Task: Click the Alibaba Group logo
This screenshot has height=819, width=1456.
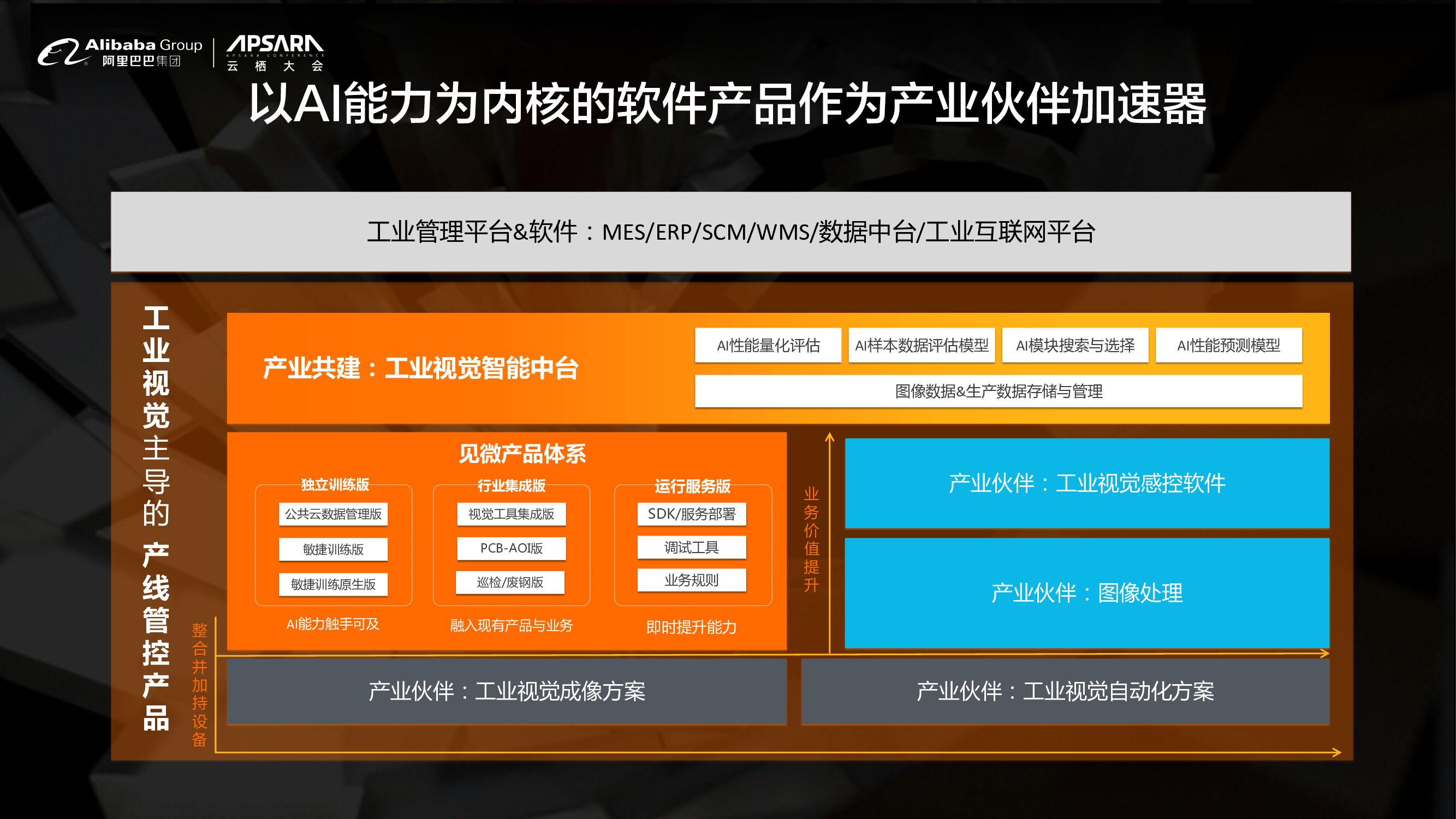Action: [x=120, y=52]
